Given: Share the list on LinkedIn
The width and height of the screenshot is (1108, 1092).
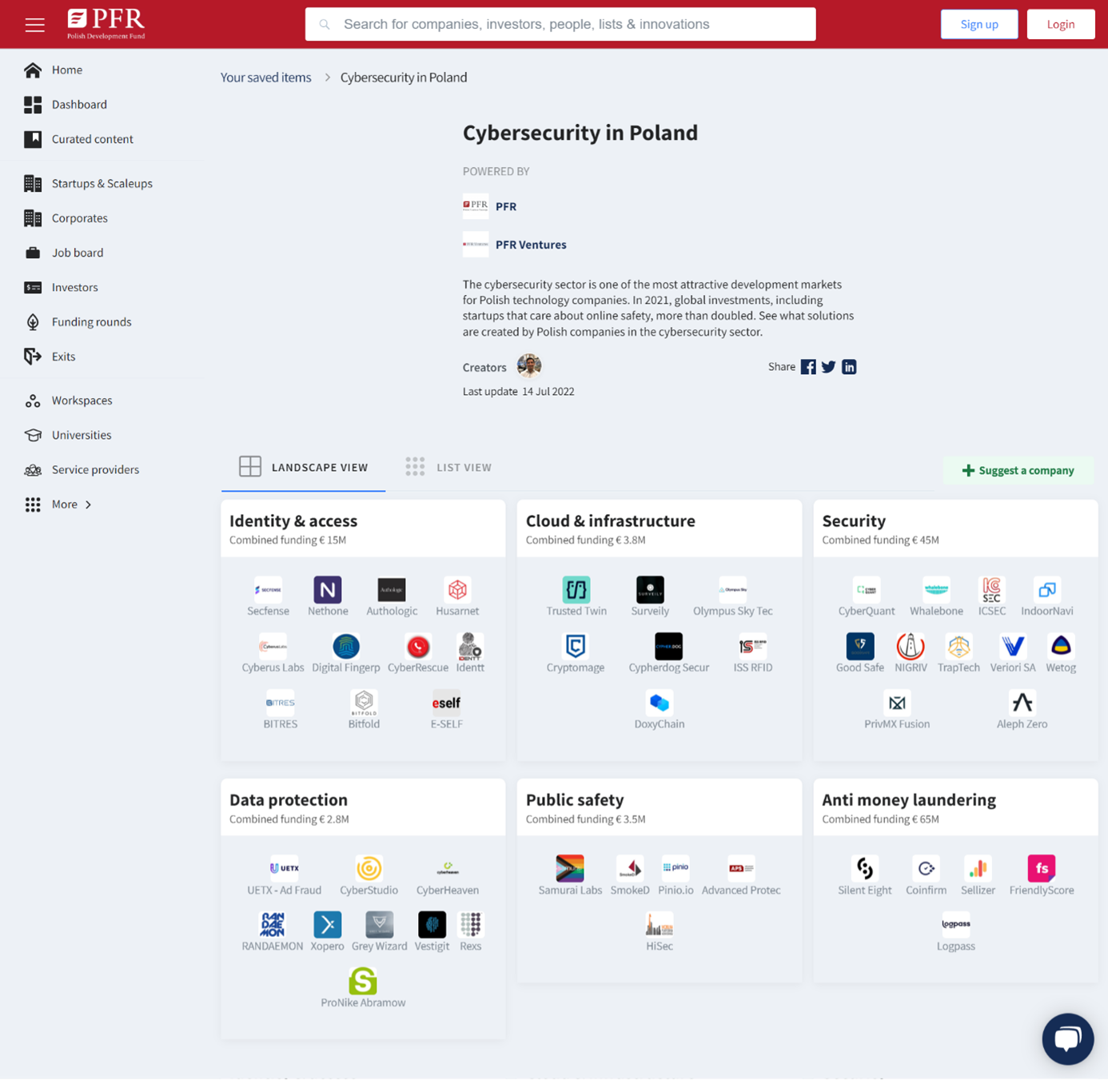Looking at the screenshot, I should [849, 367].
